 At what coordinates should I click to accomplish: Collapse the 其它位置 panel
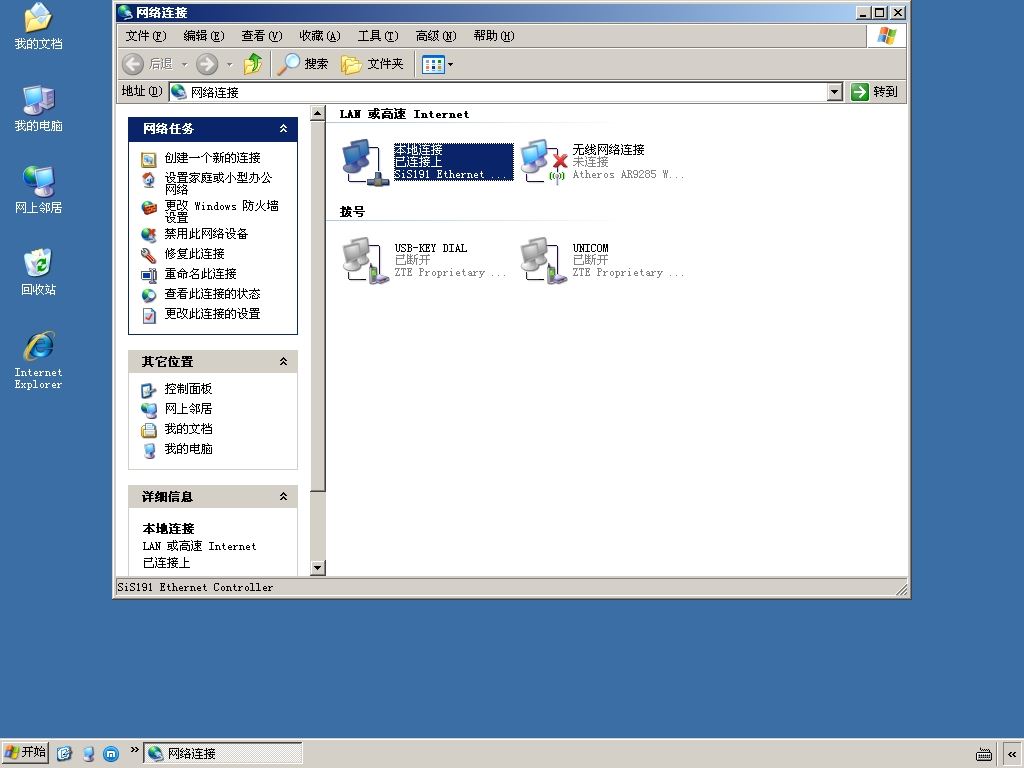point(283,361)
